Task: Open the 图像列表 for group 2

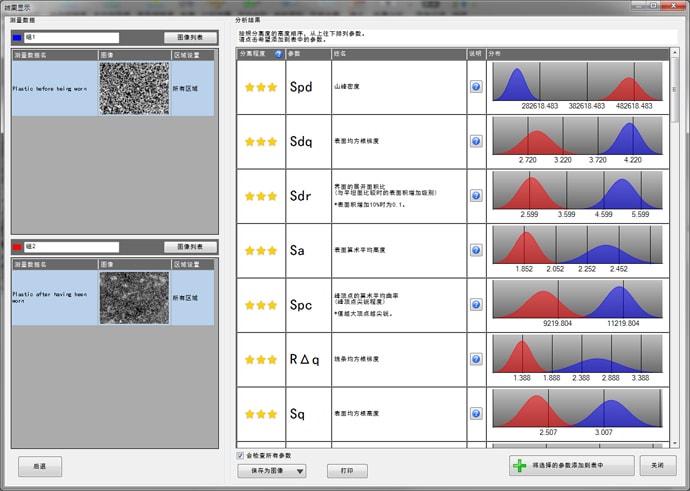Action: (190, 246)
